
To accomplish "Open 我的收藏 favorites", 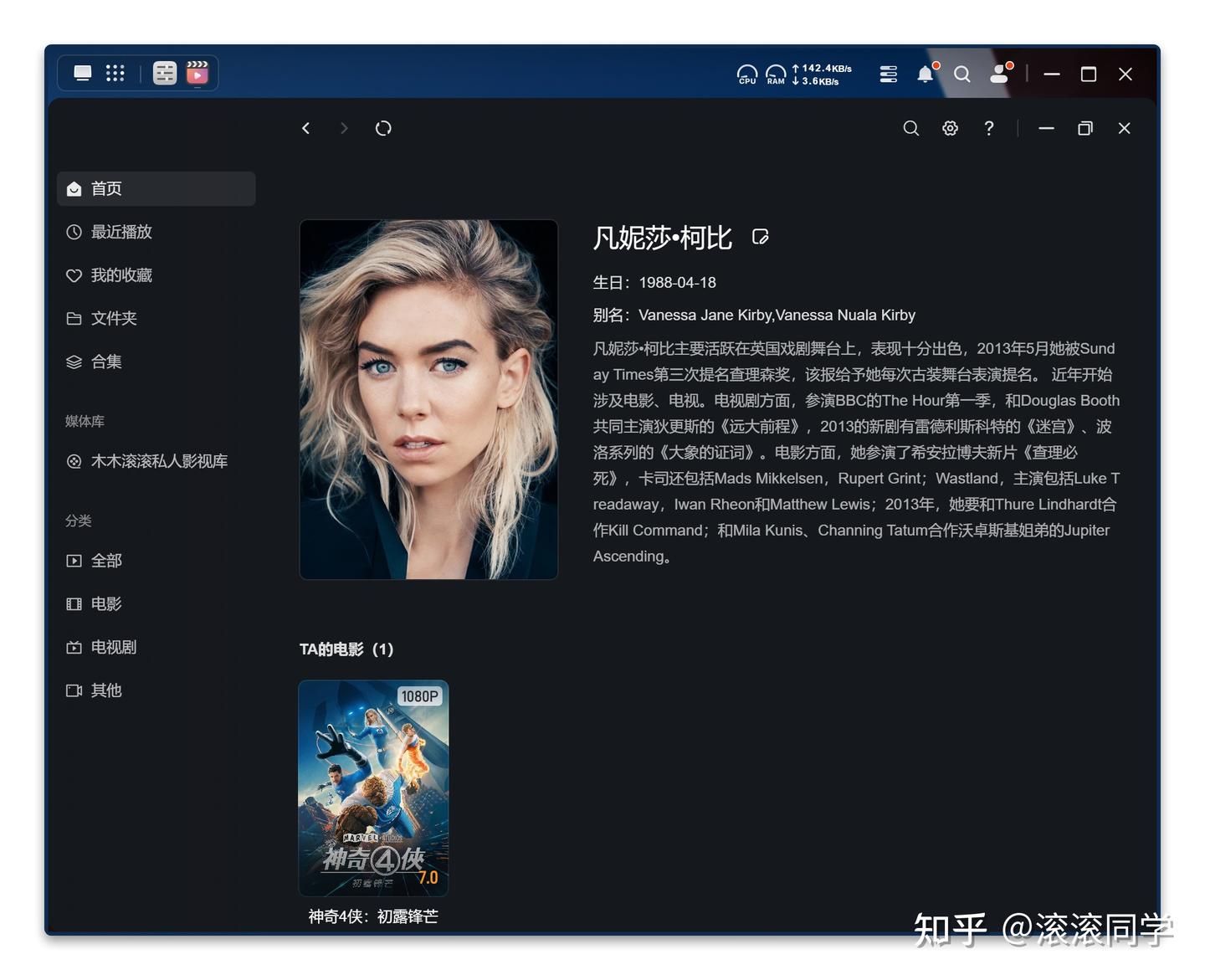I will pyautogui.click(x=156, y=275).
